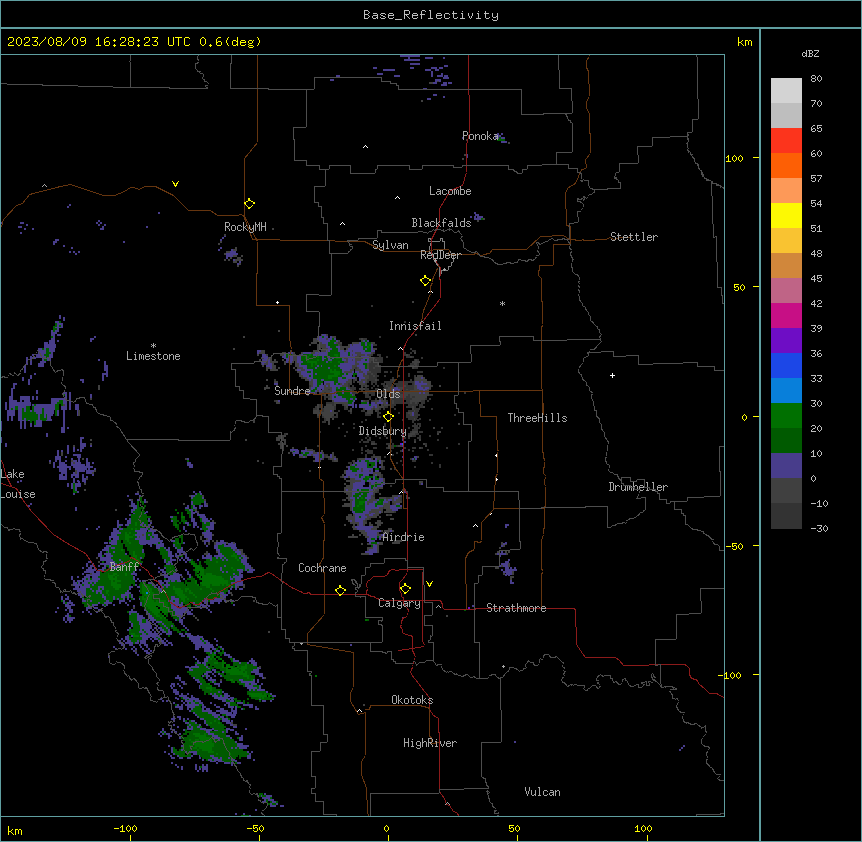Screen dimensions: 862x842
Task: Click the 2023/08/09 16:28:23 UTC timestamp
Action: click(99, 42)
